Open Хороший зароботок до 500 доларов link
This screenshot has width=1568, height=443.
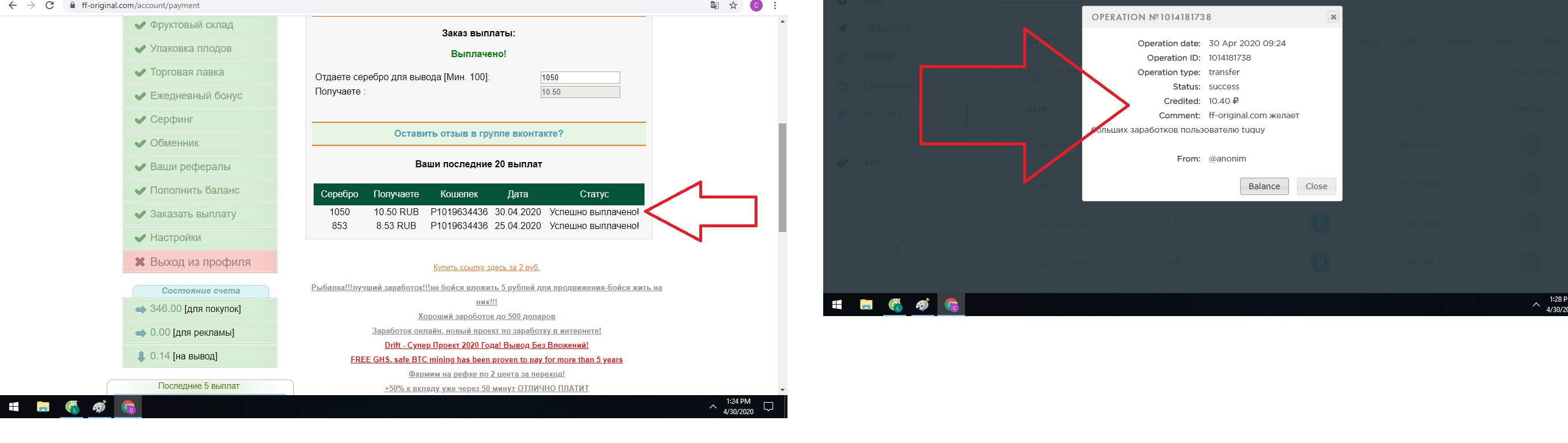(x=487, y=316)
